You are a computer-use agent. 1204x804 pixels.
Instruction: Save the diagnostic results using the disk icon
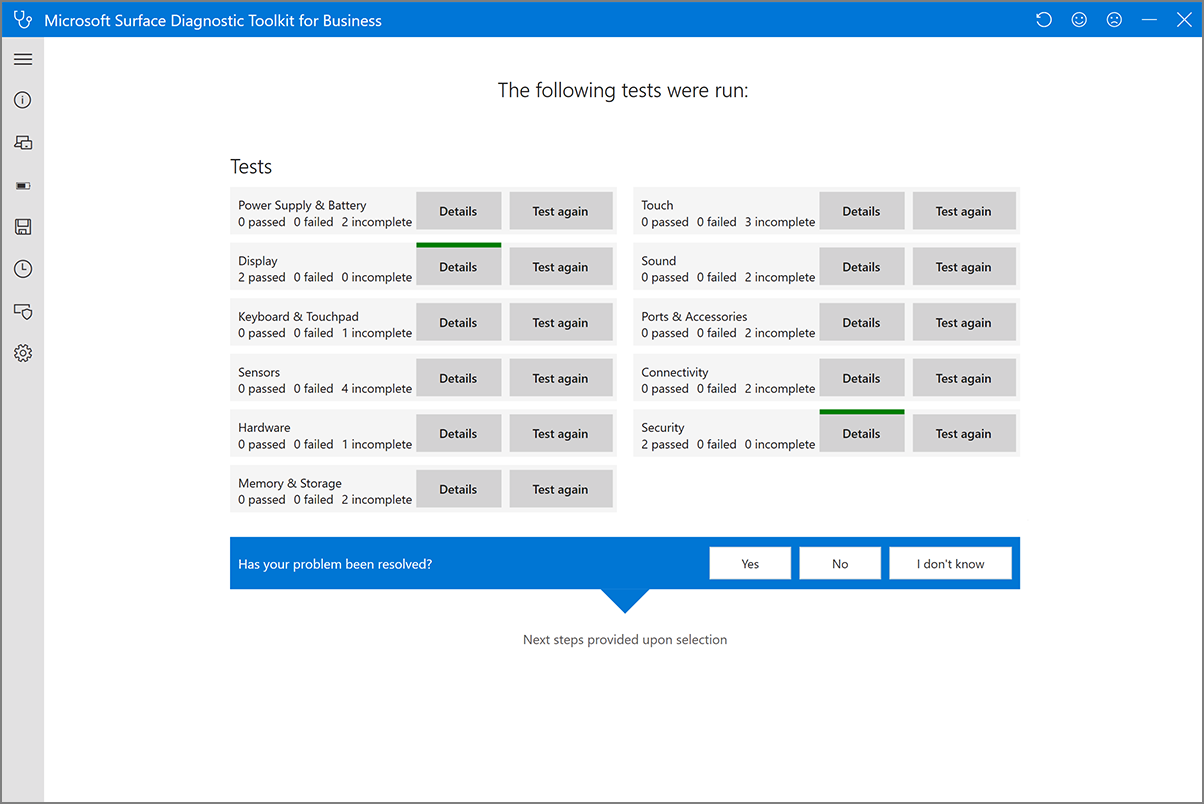tap(22, 226)
